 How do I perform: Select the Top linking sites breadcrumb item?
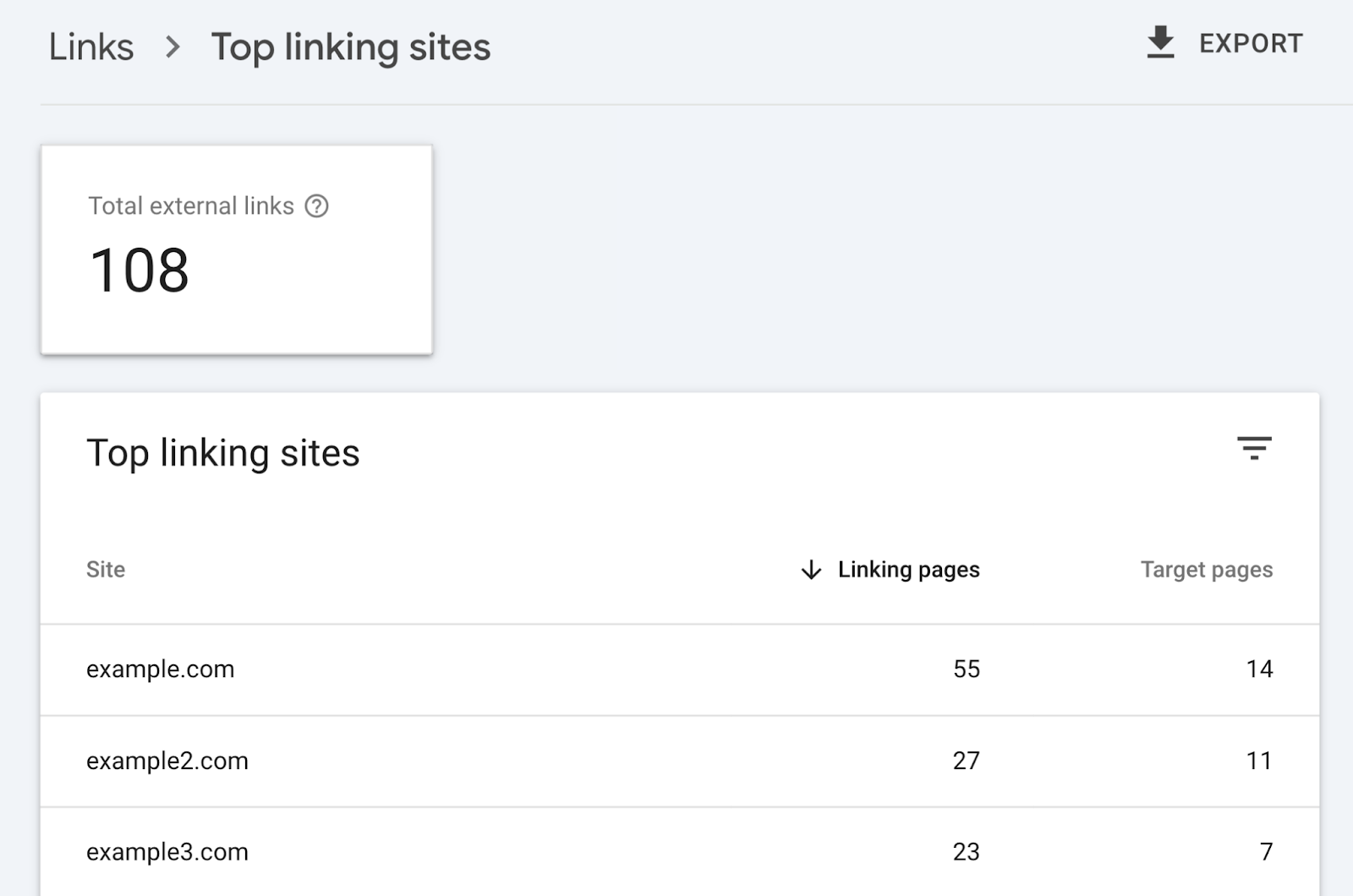click(x=352, y=46)
